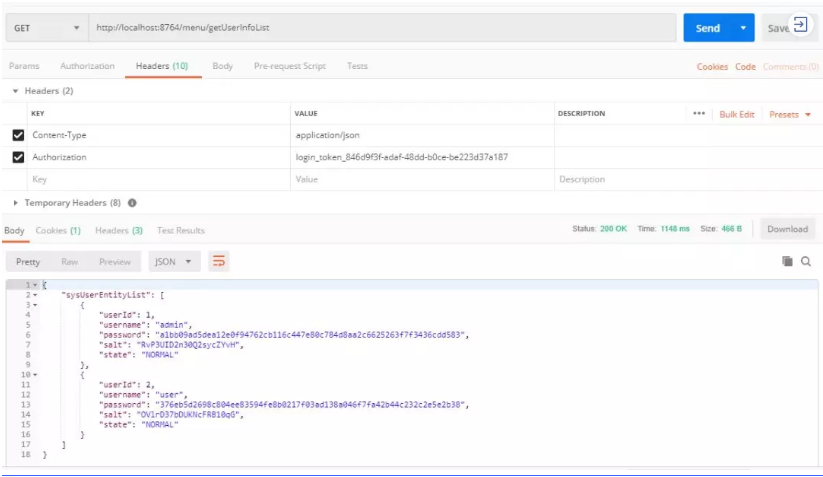Viewport: 823px width, 477px height.
Task: Click the Download response button
Action: pos(787,229)
